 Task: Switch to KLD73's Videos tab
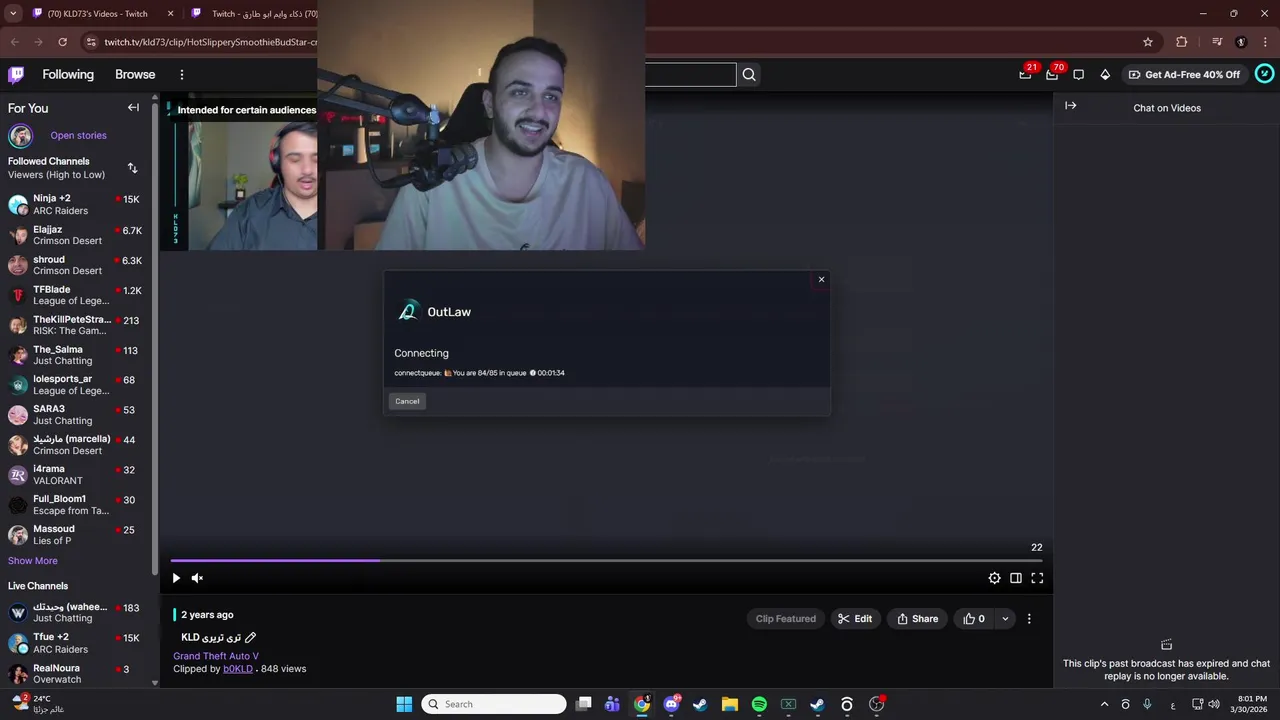coord(98,14)
